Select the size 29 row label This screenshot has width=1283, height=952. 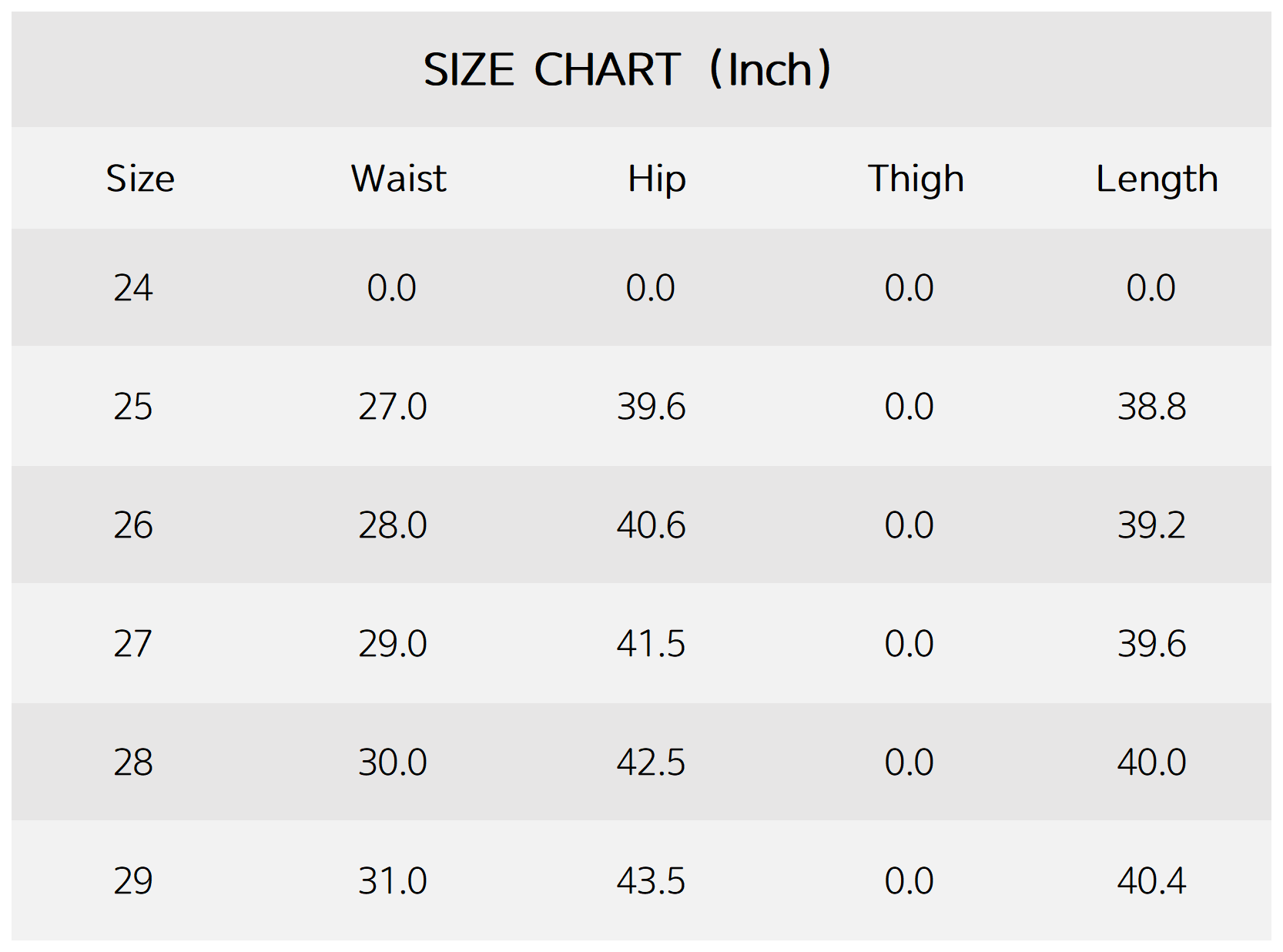[133, 881]
